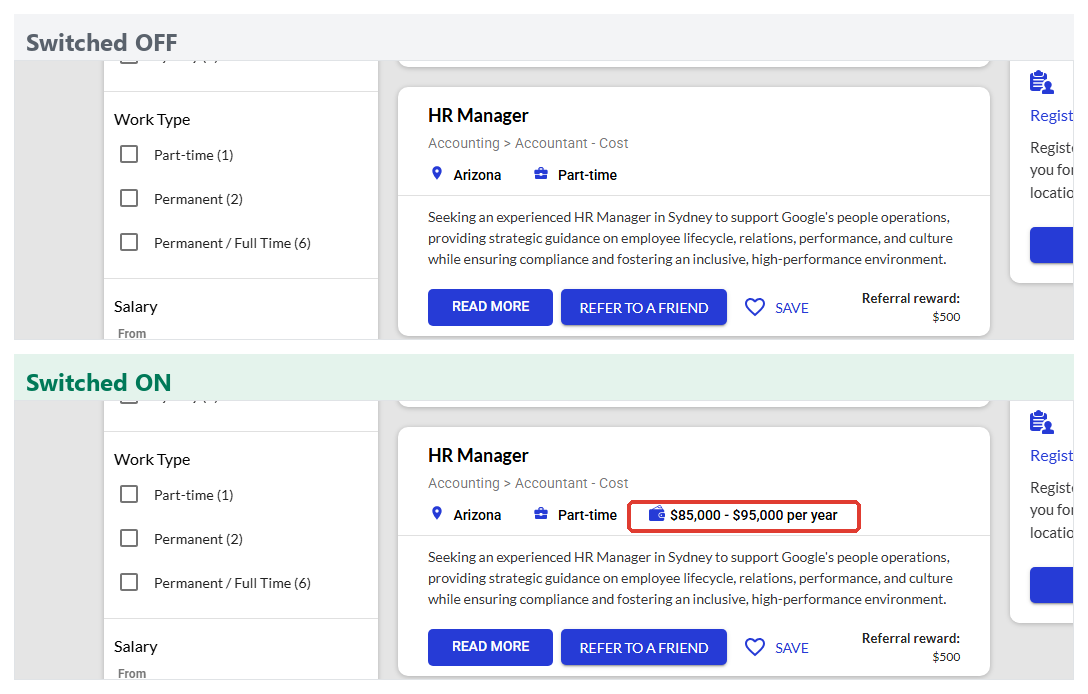Screen dimensions: 1088x694
Task: Click REFER TO A FRIEND in bottom card
Action: tap(643, 647)
